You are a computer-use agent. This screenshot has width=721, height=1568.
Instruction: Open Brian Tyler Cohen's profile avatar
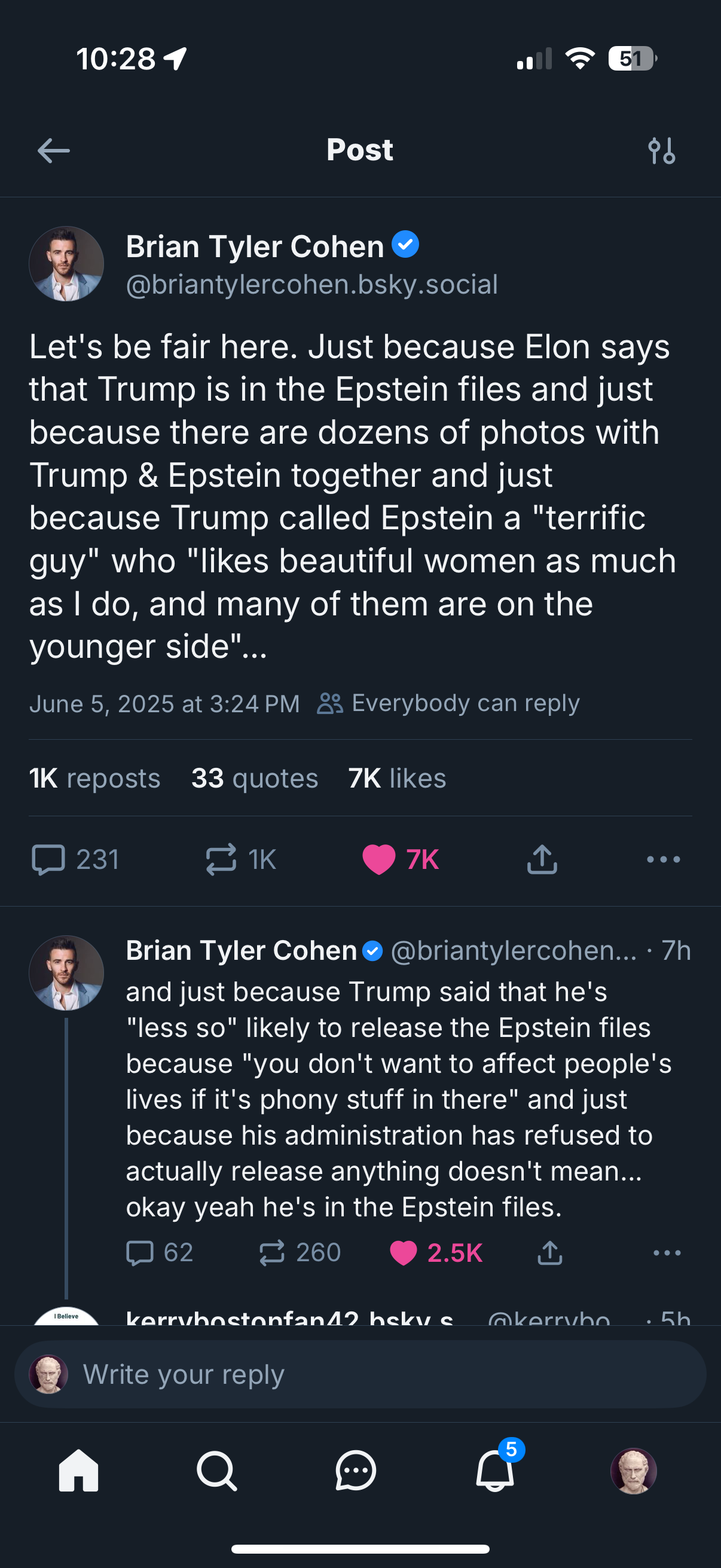[66, 264]
